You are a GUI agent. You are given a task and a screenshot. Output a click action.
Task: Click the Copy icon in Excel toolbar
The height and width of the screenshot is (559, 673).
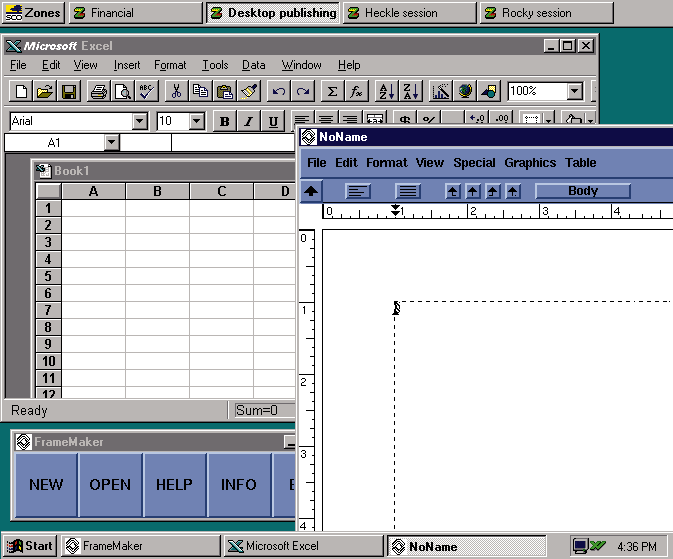(200, 91)
